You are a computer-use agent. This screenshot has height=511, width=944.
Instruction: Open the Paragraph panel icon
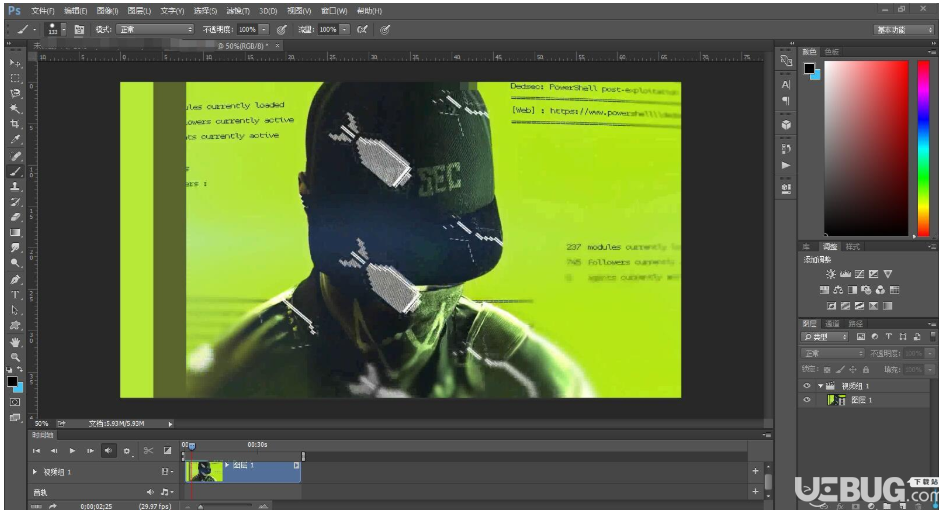(x=786, y=101)
